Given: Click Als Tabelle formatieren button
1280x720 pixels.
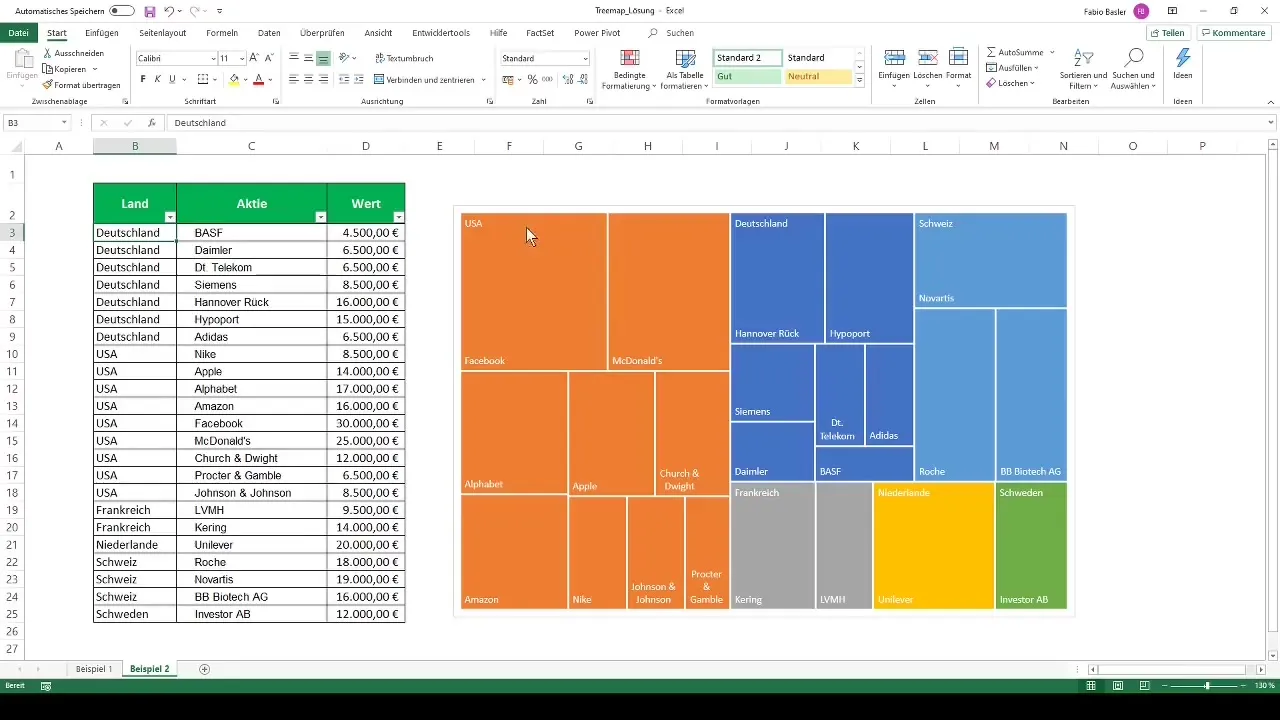Looking at the screenshot, I should pos(686,68).
